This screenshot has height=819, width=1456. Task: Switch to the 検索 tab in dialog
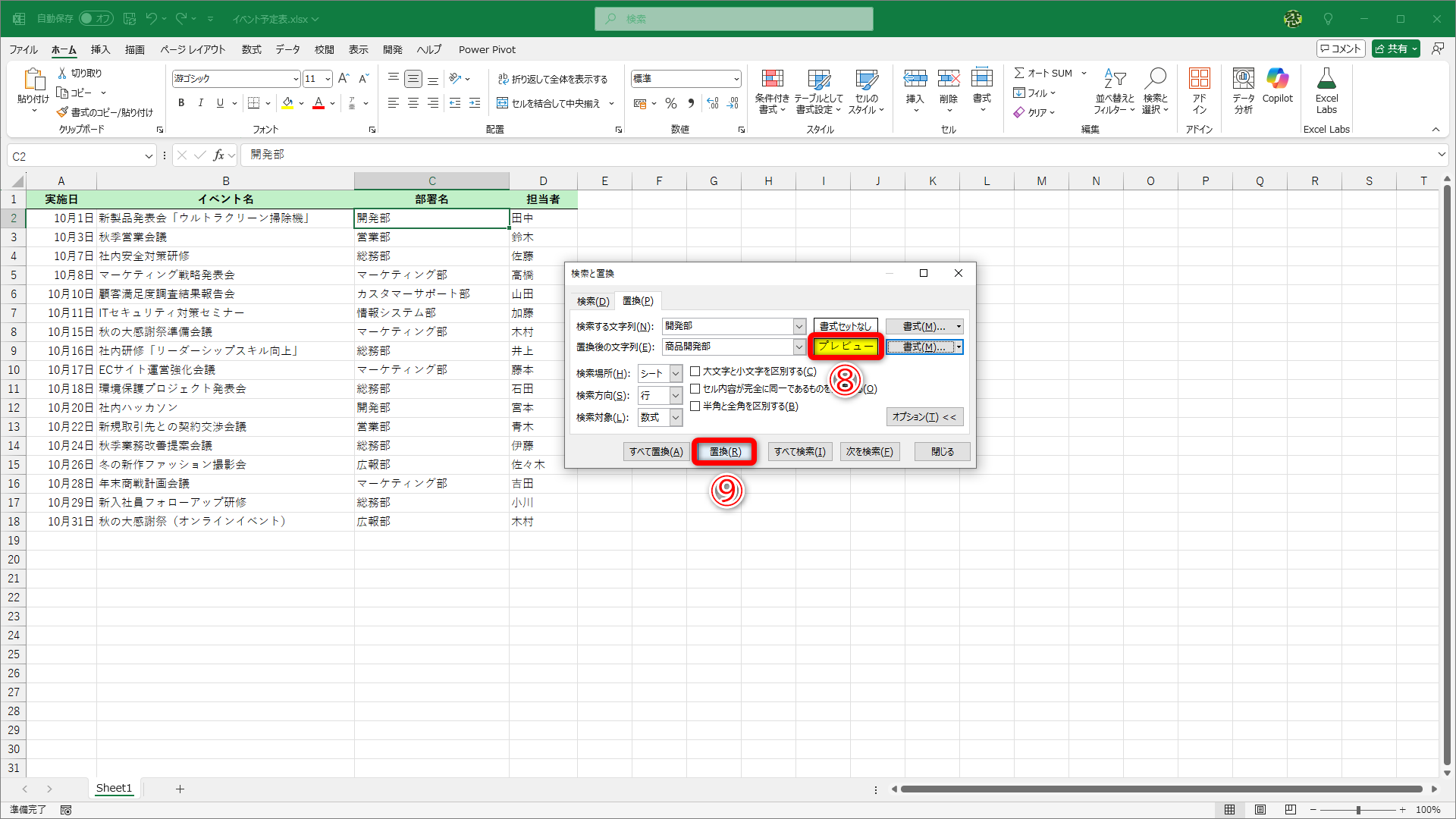[x=592, y=301]
